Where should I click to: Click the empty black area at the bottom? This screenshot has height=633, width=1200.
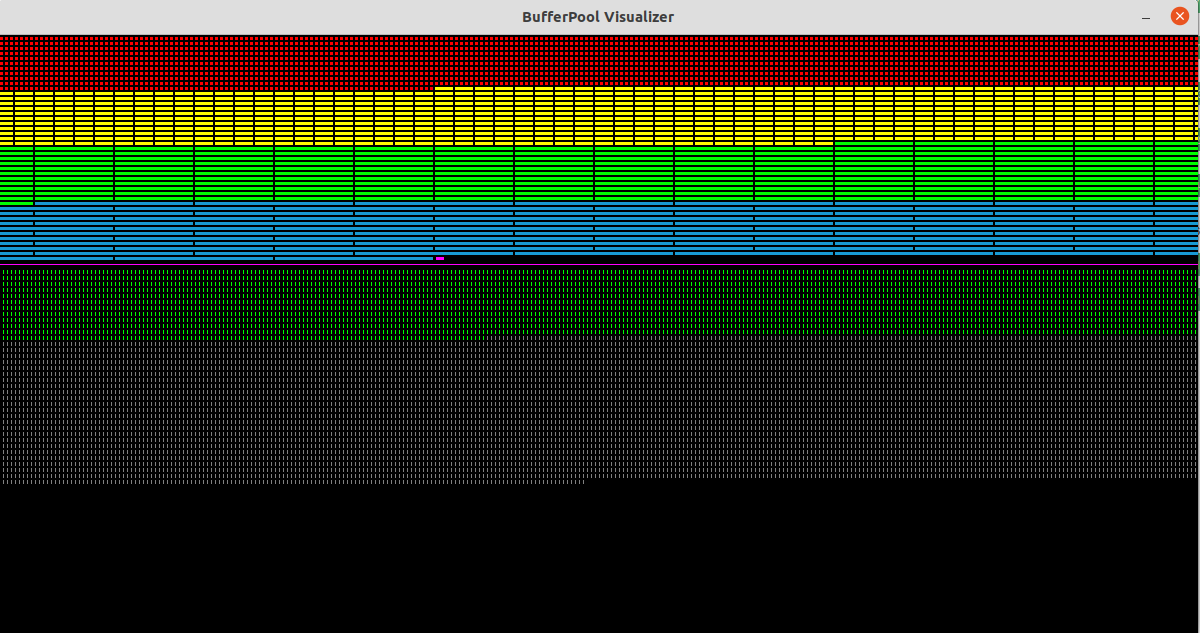pyautogui.click(x=600, y=560)
